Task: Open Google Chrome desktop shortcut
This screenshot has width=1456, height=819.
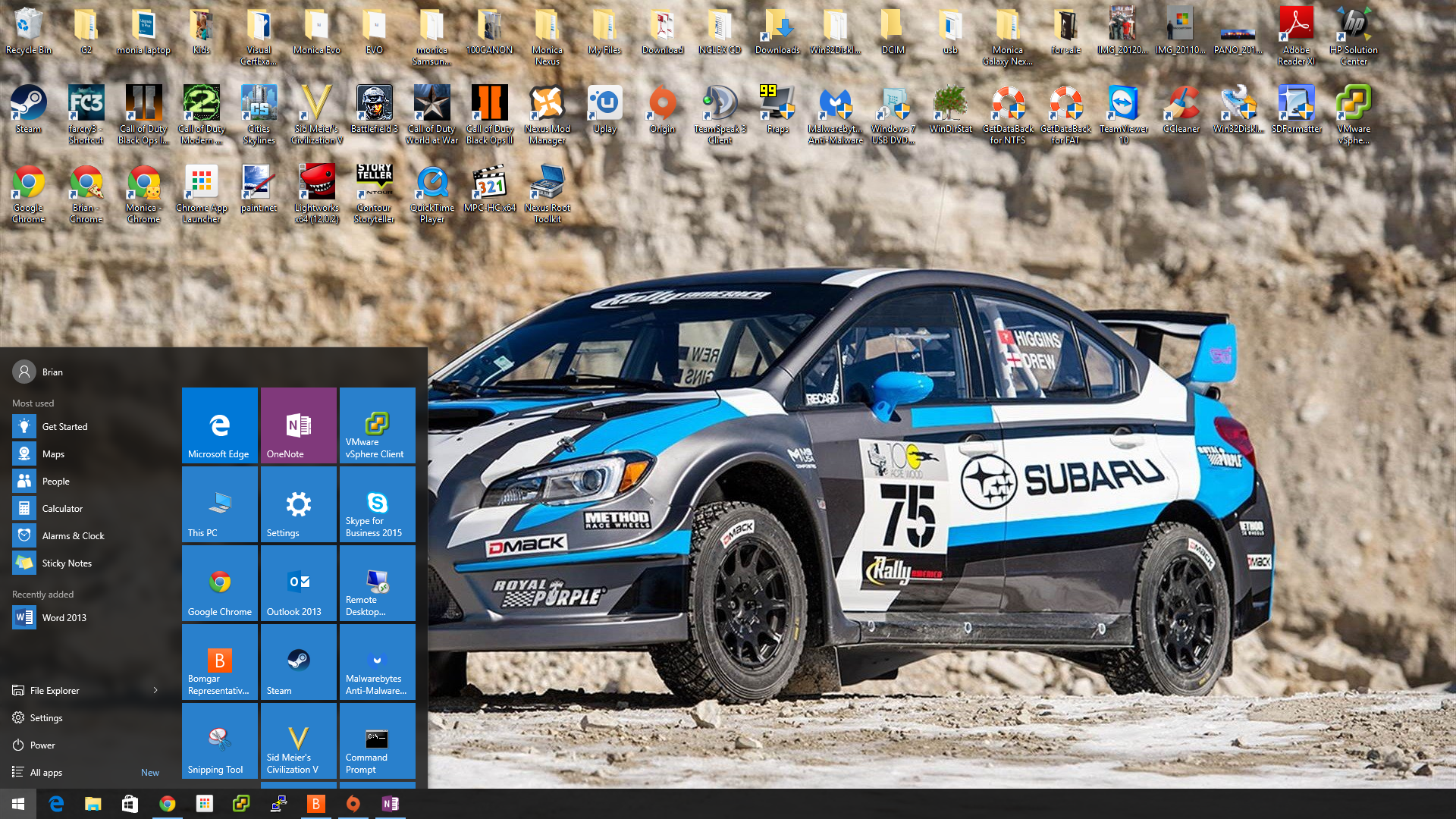Action: click(29, 194)
